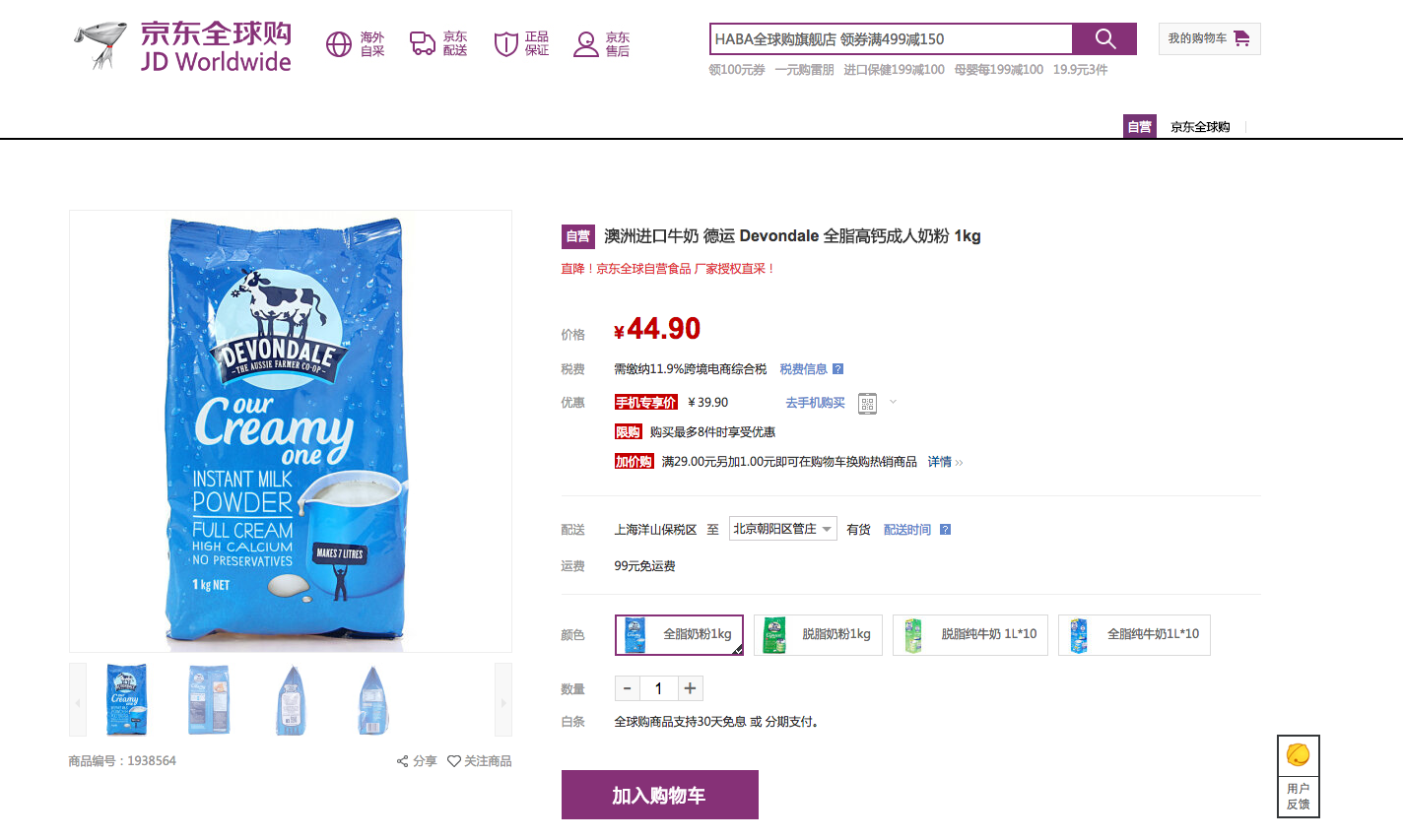Image resolution: width=1403 pixels, height=840 pixels.
Task: Choose the 脱脂纯牛奶 1L*10 option
Action: pos(969,635)
